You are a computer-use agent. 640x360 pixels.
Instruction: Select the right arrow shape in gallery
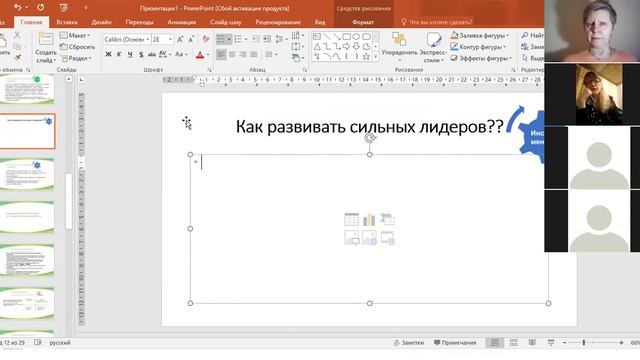pos(347,47)
